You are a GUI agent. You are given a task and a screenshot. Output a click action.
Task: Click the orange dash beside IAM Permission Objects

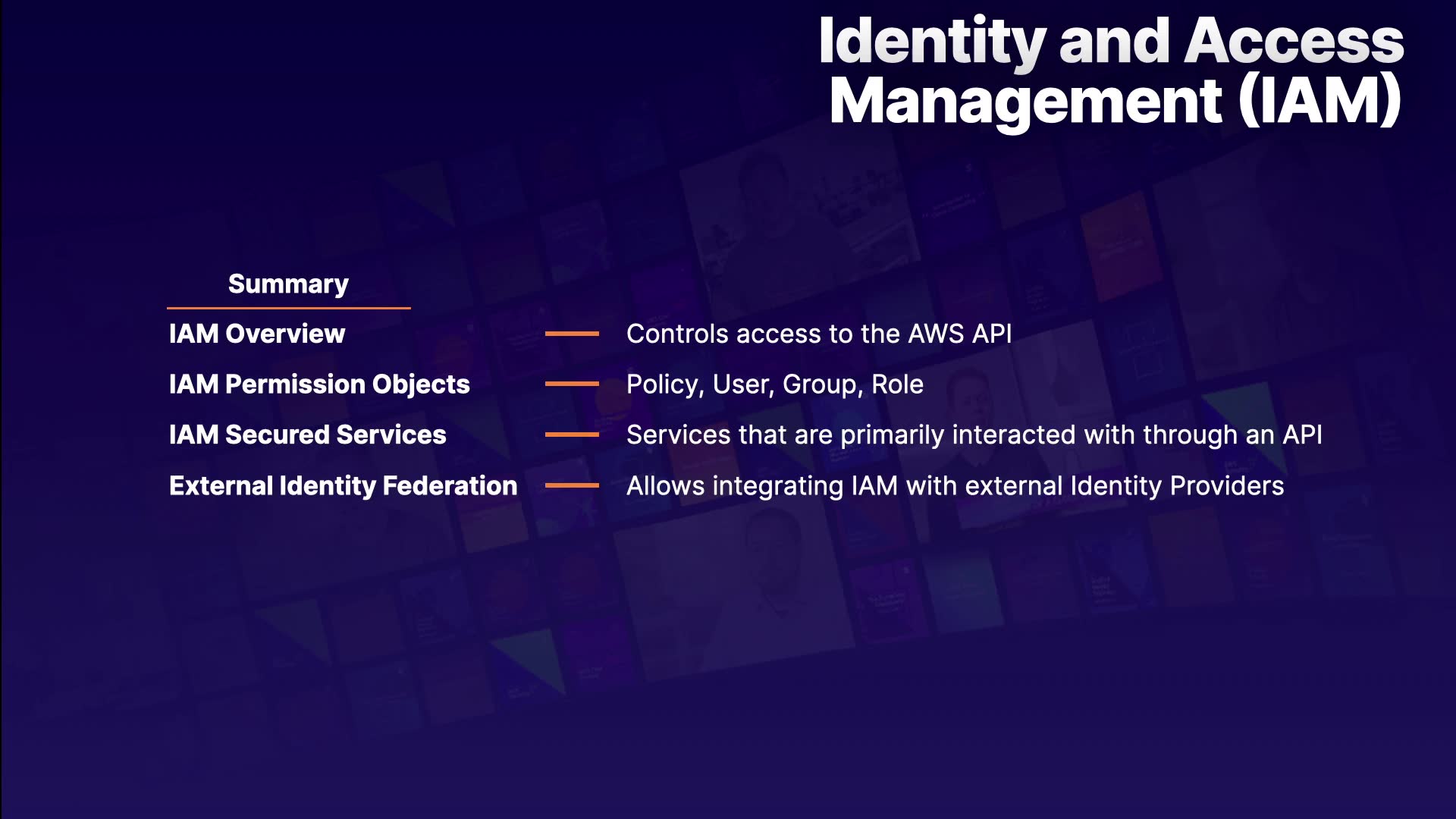point(572,384)
